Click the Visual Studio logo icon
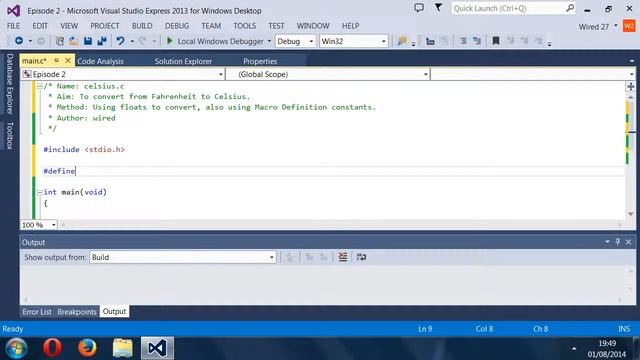Viewport: 640px width, 360px height. (x=13, y=11)
